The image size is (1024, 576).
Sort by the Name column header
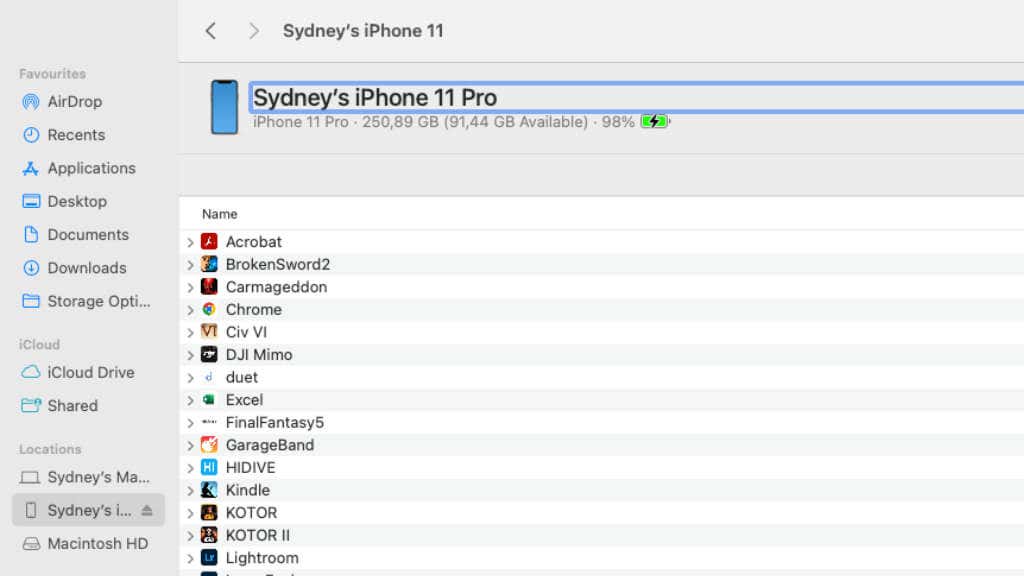219,214
